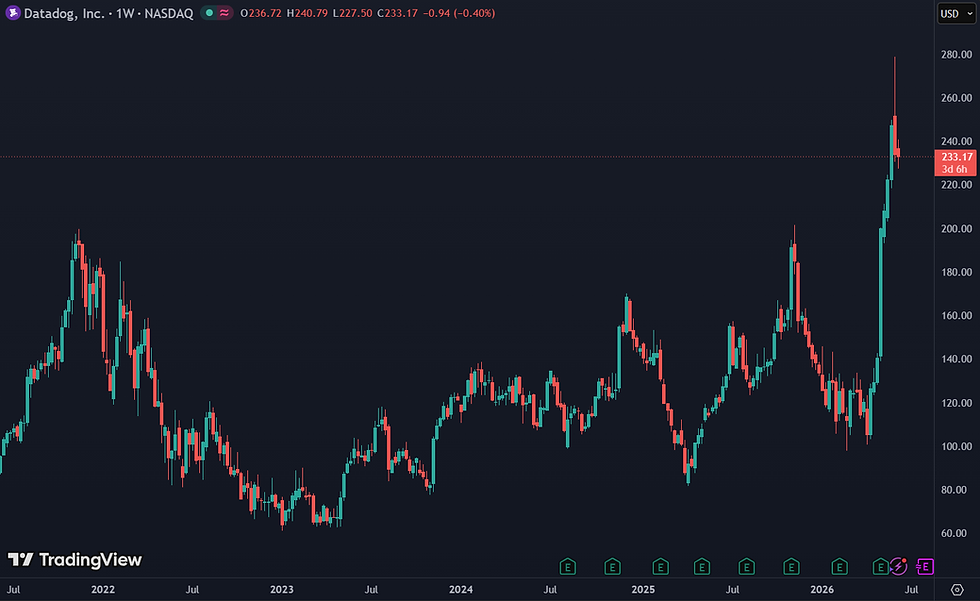
Task: Click the pink approximate-equal data indicator
Action: (x=224, y=13)
